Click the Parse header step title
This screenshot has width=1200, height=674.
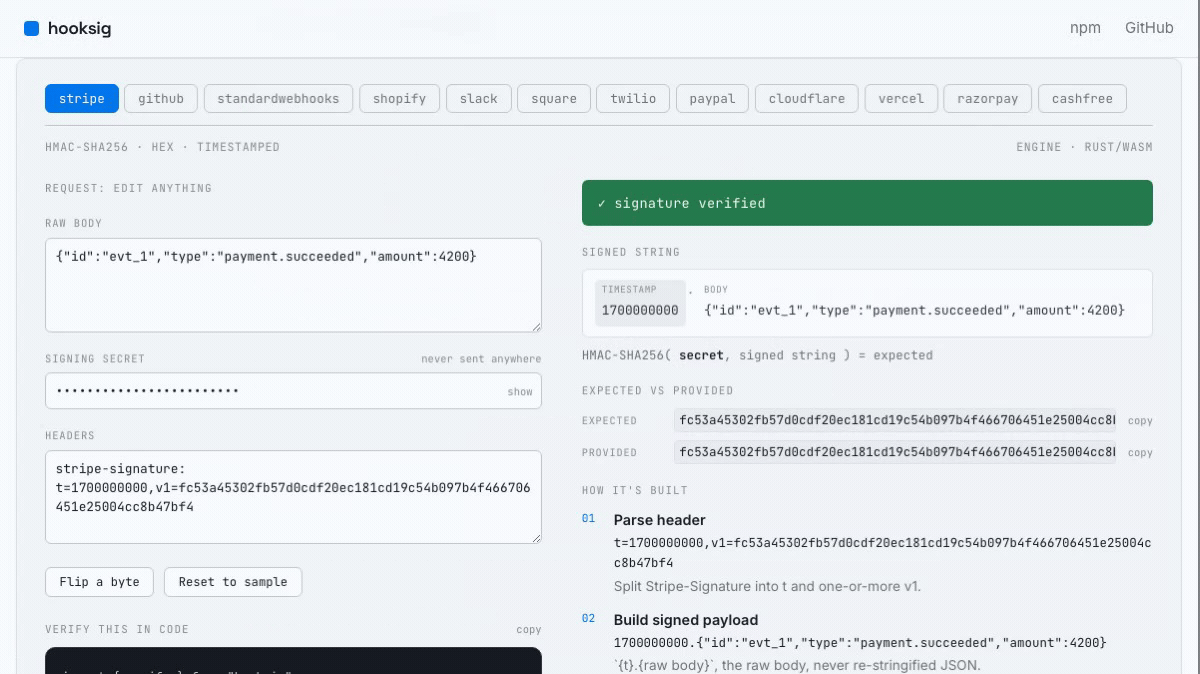(659, 520)
